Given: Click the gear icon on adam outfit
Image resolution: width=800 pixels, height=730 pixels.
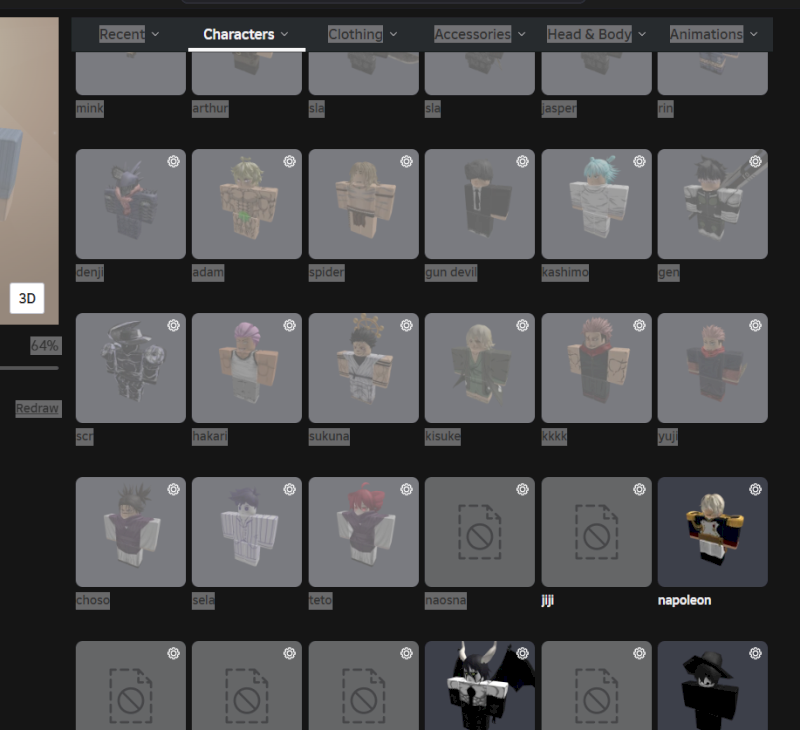Looking at the screenshot, I should (289, 161).
